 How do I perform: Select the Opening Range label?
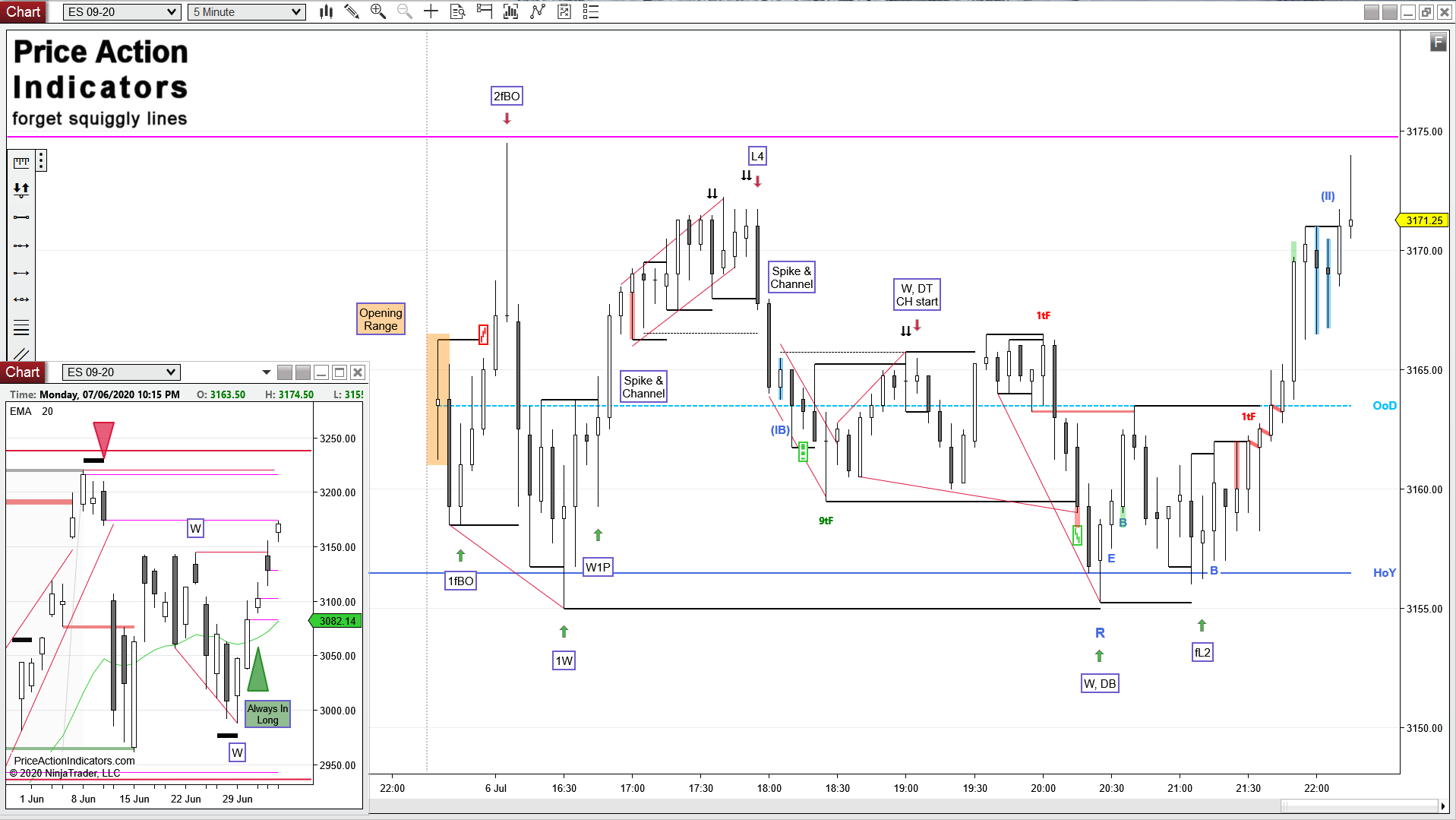pos(381,319)
